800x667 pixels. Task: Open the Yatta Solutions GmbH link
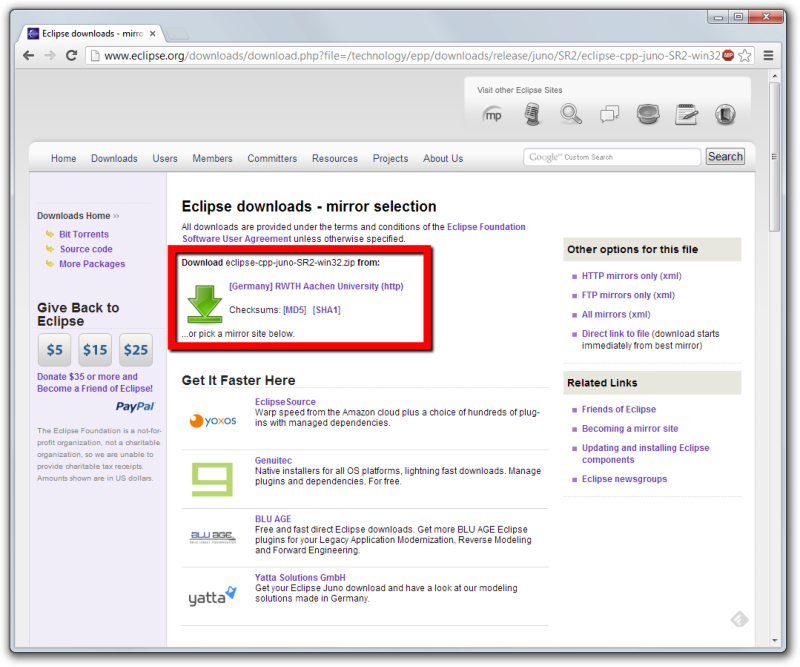point(300,578)
